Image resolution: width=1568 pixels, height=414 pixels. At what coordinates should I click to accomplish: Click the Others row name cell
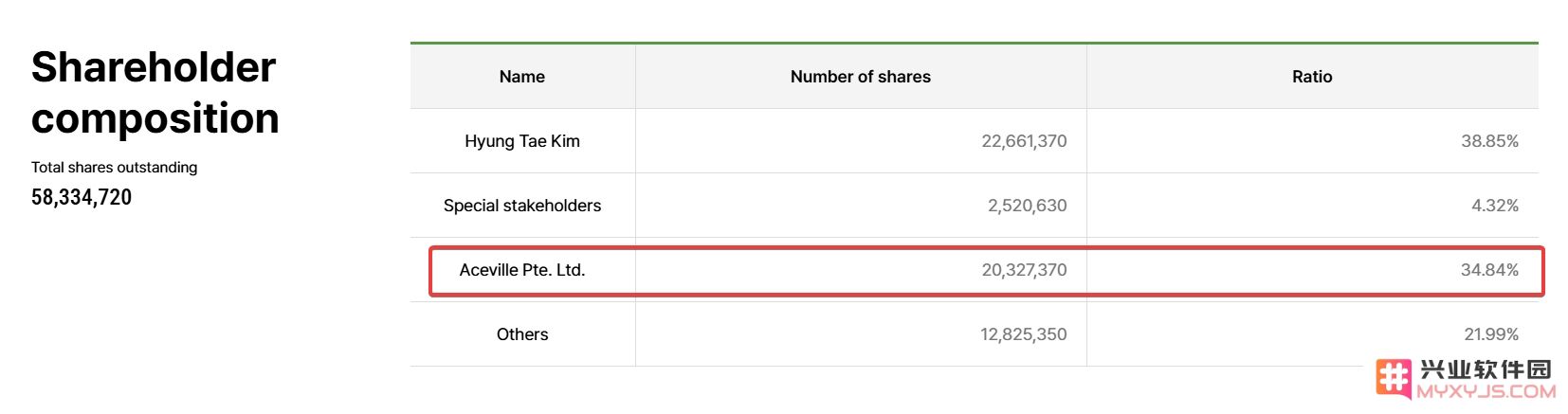click(522, 334)
